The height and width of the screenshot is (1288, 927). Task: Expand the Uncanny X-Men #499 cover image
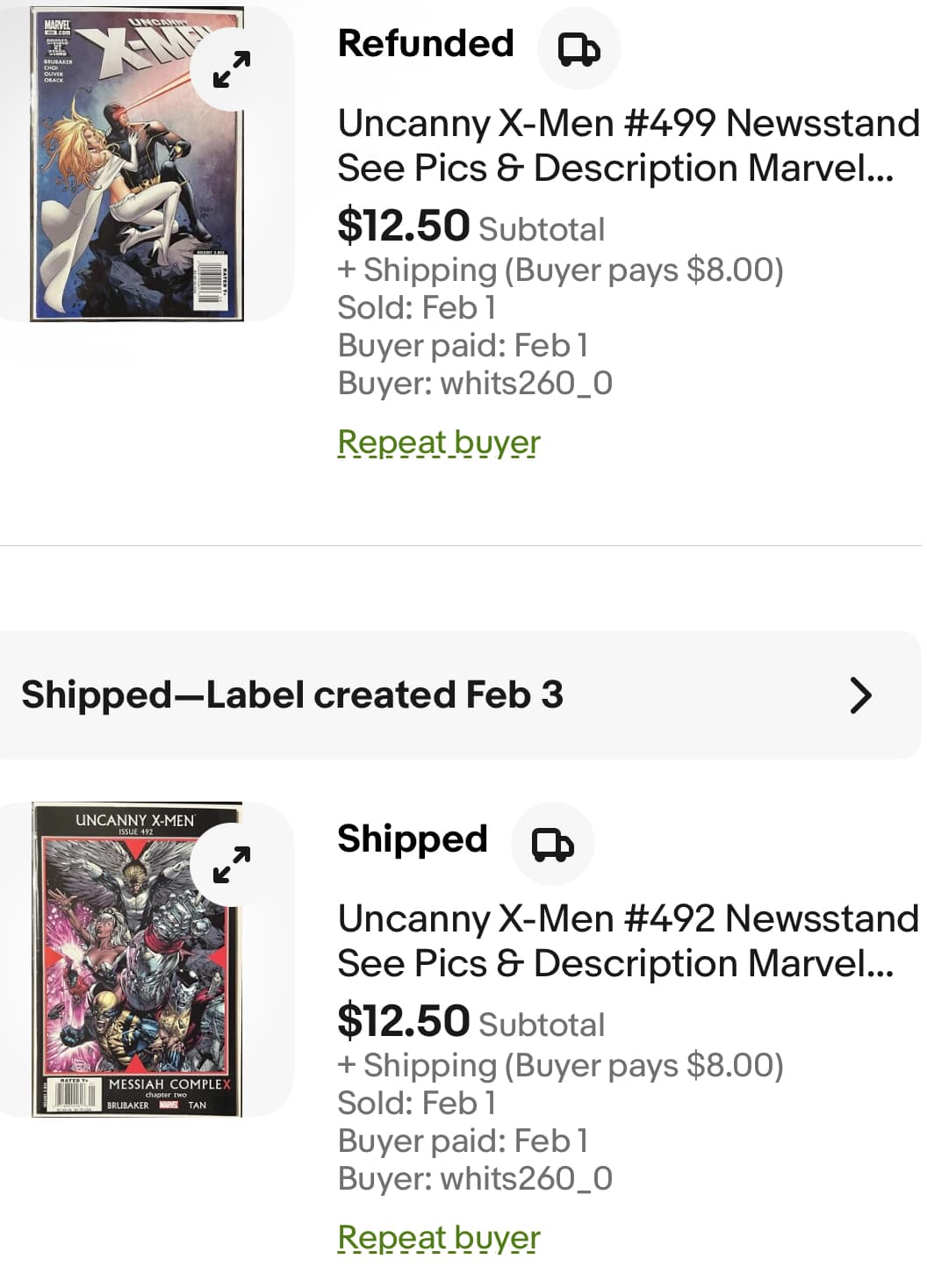(232, 69)
